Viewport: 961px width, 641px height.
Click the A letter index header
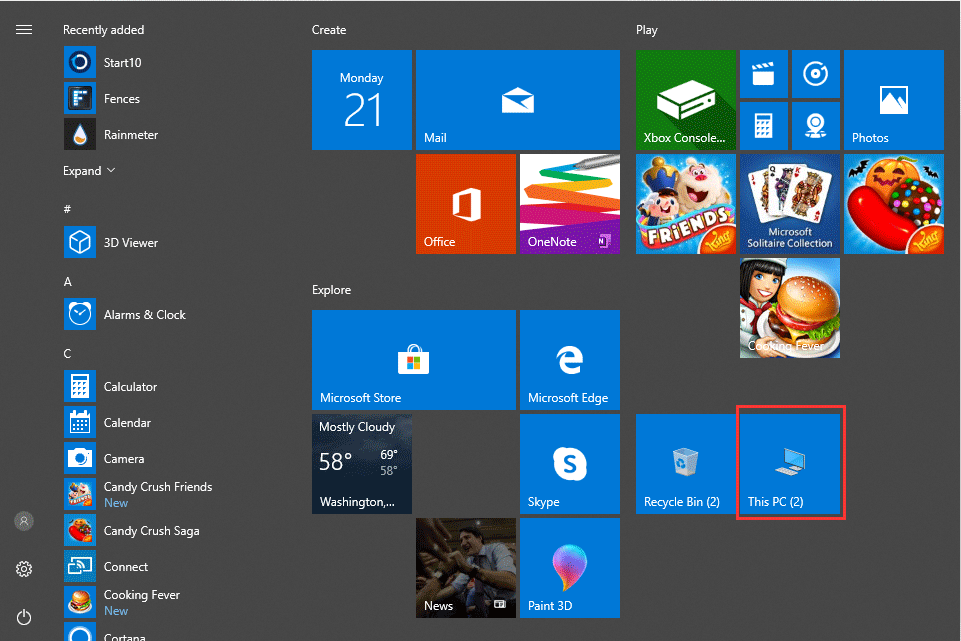[x=67, y=282]
